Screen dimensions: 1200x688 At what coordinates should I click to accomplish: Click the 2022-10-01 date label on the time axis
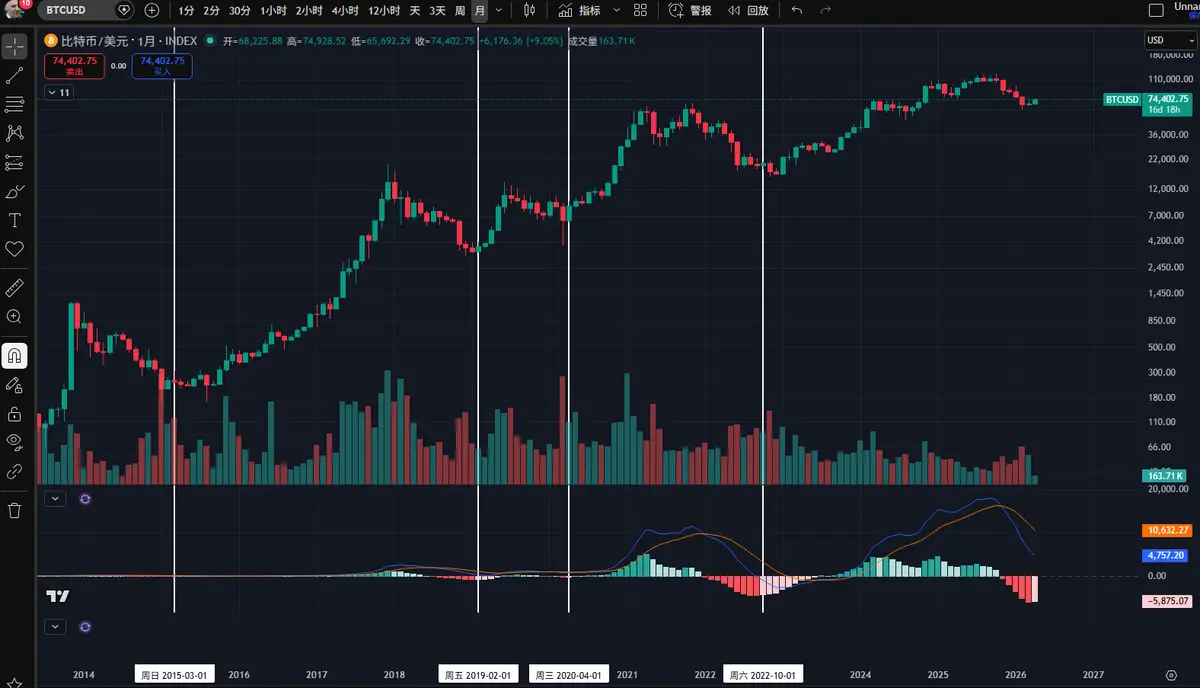(x=763, y=675)
